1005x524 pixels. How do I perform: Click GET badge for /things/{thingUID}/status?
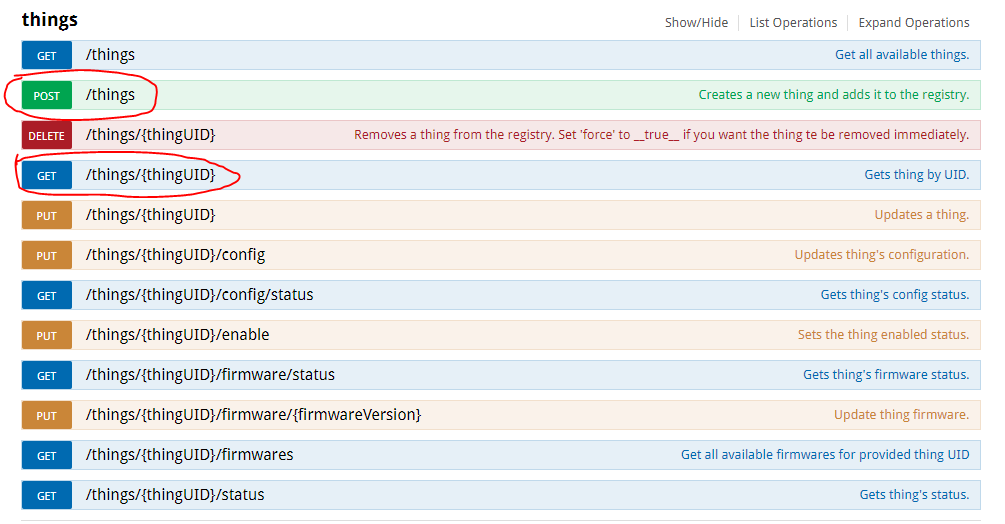[47, 496]
